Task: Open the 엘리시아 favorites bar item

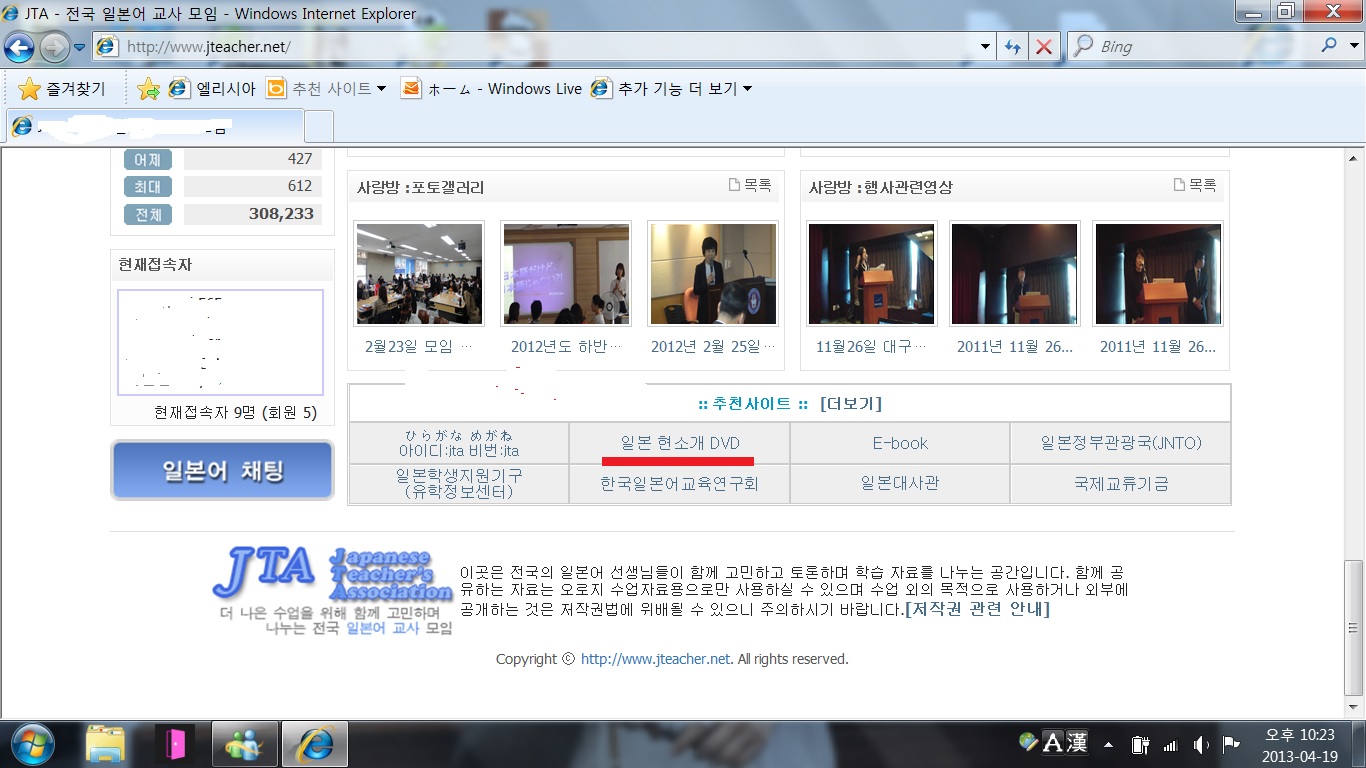Action: [212, 89]
